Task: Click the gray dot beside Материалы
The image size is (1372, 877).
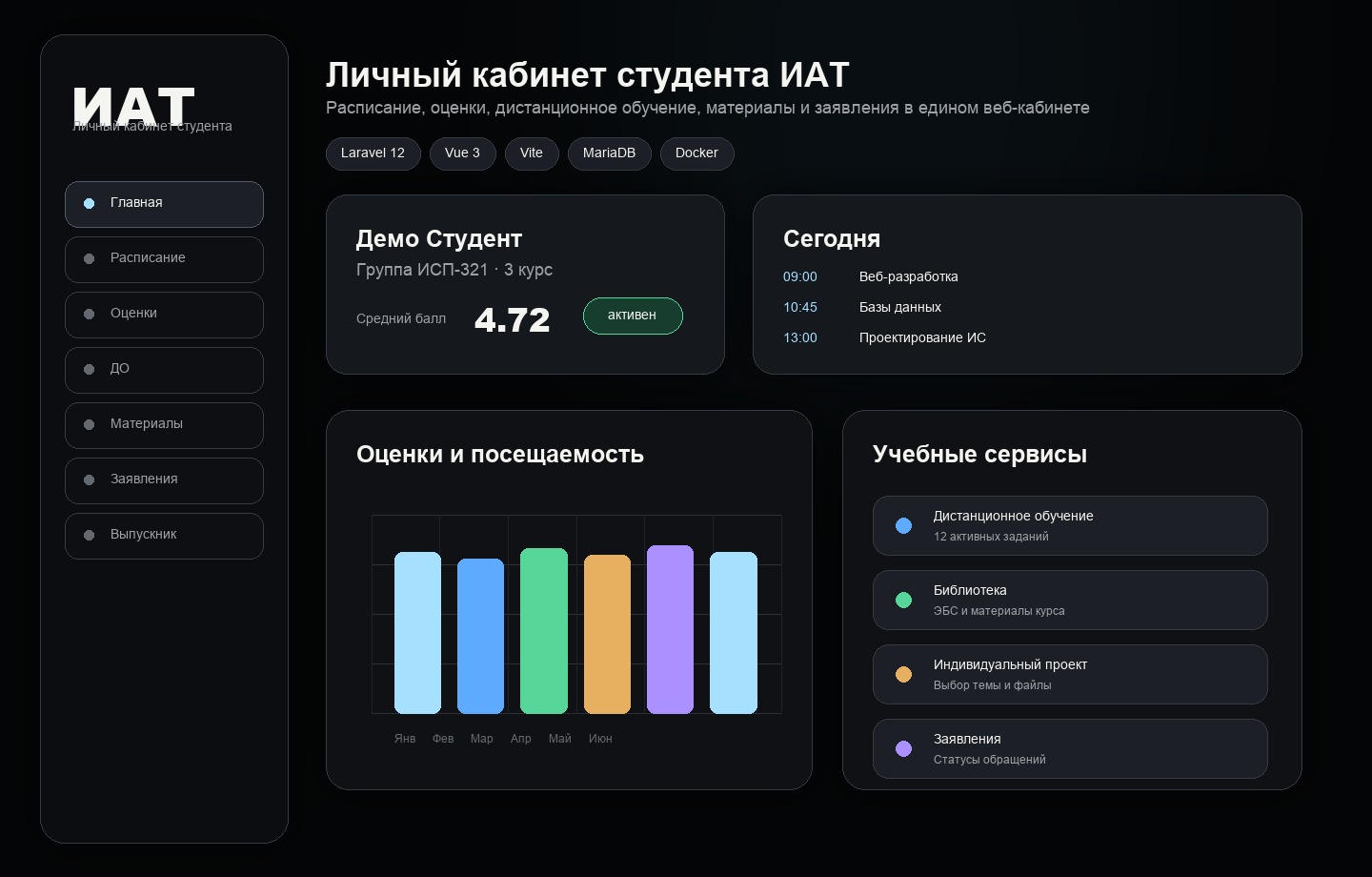Action: pyautogui.click(x=90, y=424)
